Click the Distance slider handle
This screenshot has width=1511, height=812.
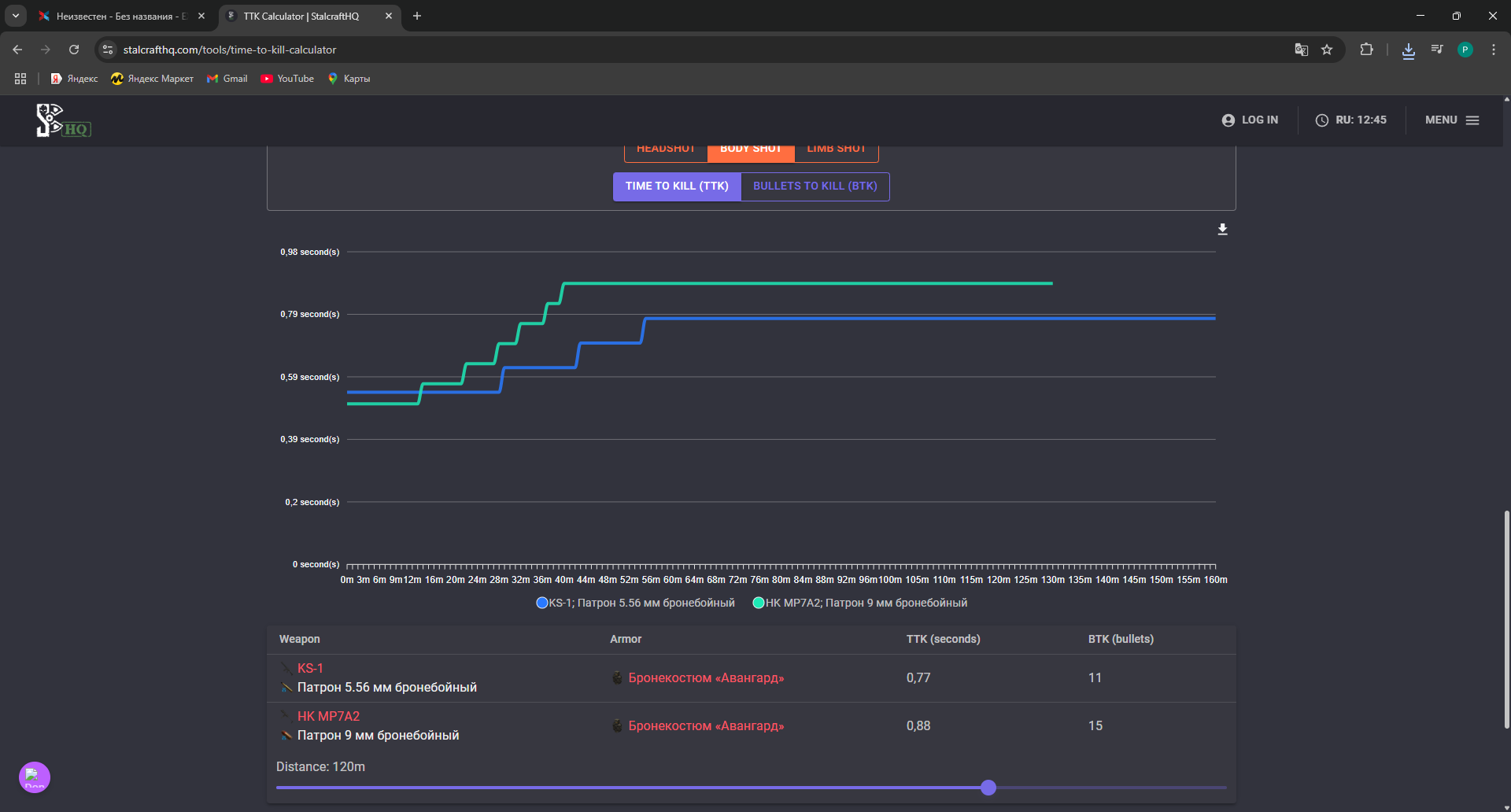[988, 788]
